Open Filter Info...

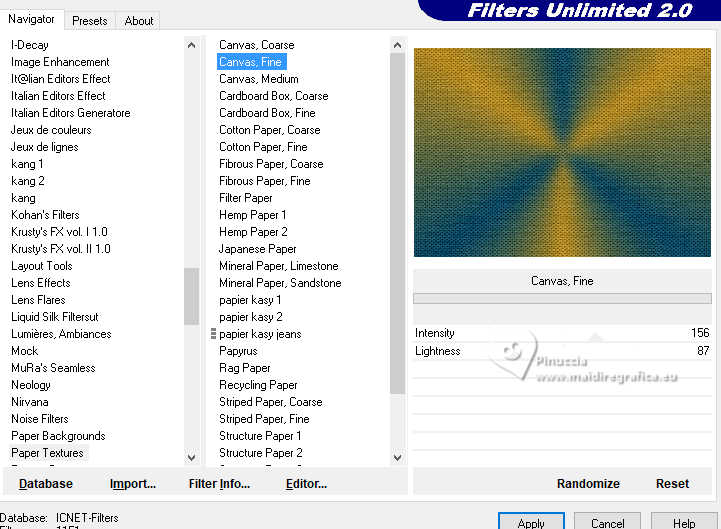[x=219, y=483]
